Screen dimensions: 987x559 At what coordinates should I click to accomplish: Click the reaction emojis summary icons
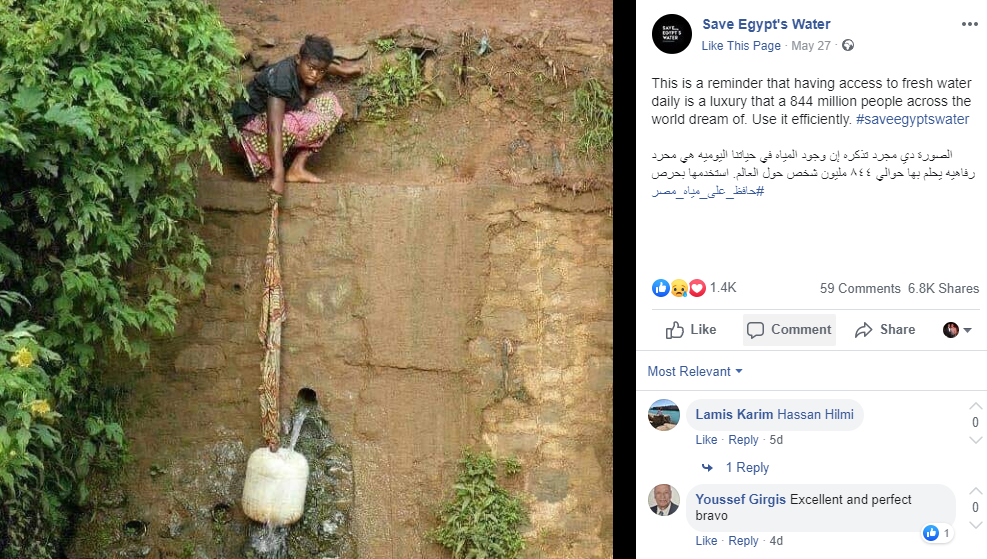click(679, 288)
